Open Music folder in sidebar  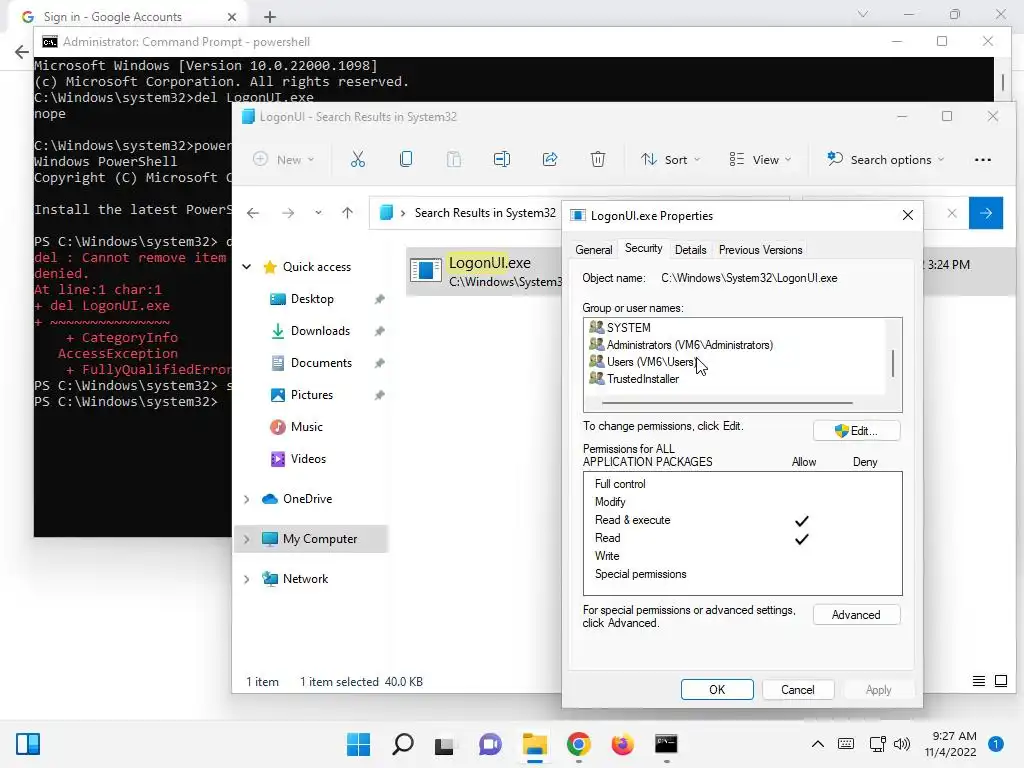pos(306,426)
